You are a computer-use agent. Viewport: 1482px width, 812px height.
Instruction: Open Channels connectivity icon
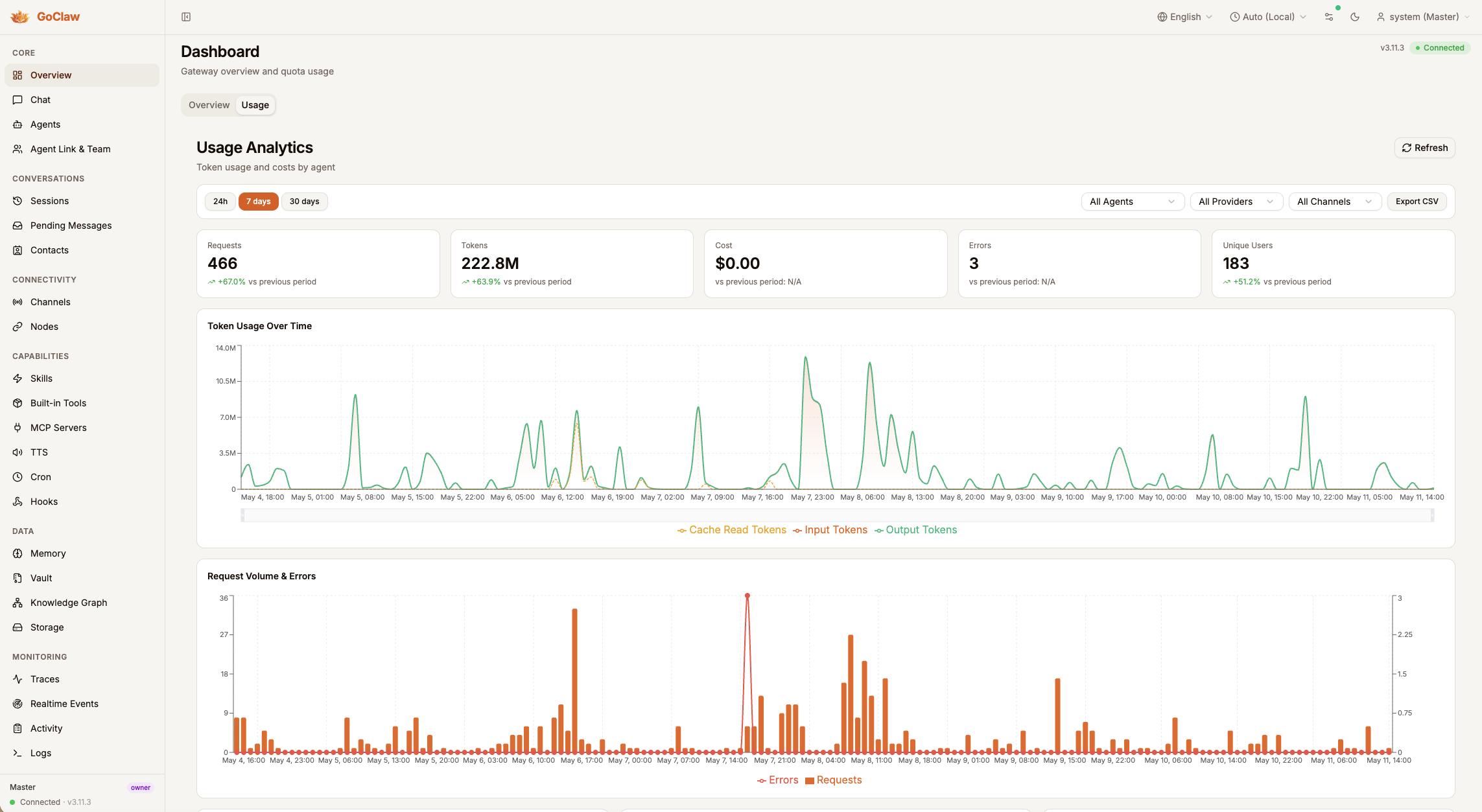pyautogui.click(x=18, y=302)
